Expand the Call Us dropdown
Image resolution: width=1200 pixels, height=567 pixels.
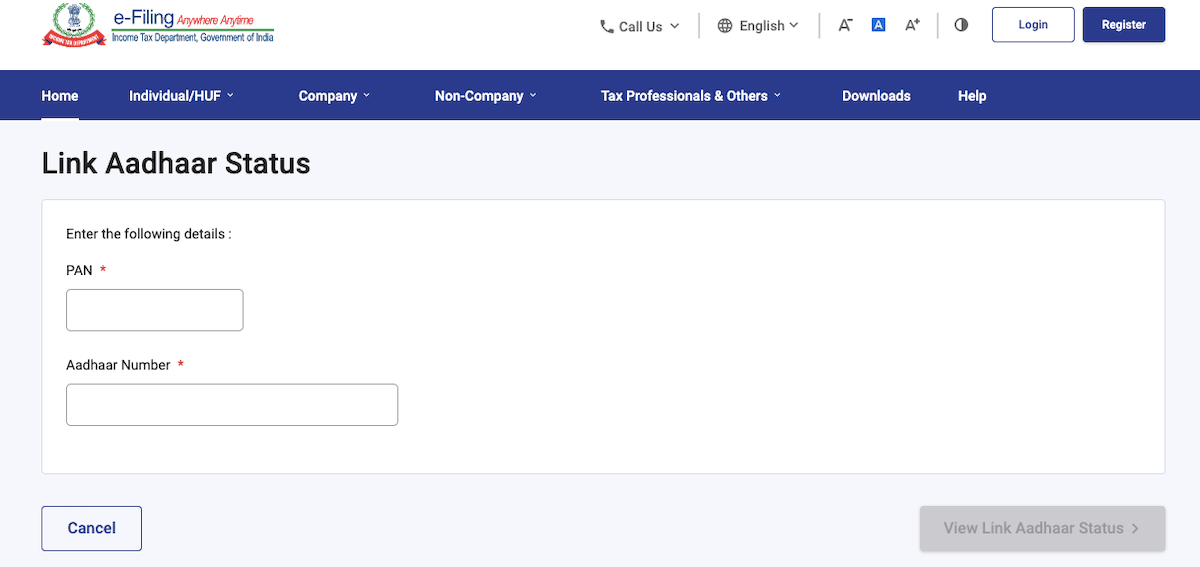tap(640, 27)
